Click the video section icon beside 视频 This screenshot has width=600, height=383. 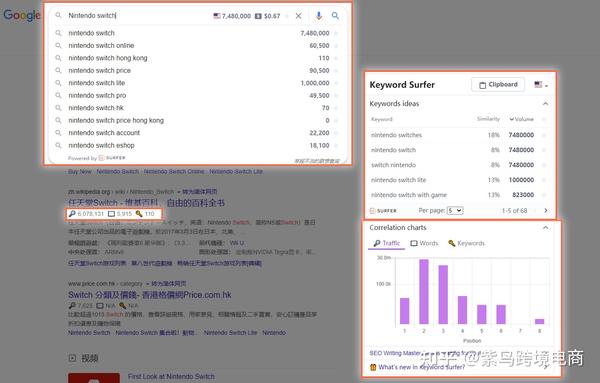coord(72,358)
